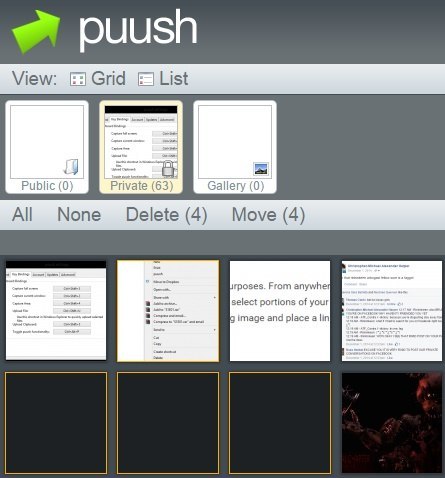
Task: Switch to List view label
Action: (174, 79)
